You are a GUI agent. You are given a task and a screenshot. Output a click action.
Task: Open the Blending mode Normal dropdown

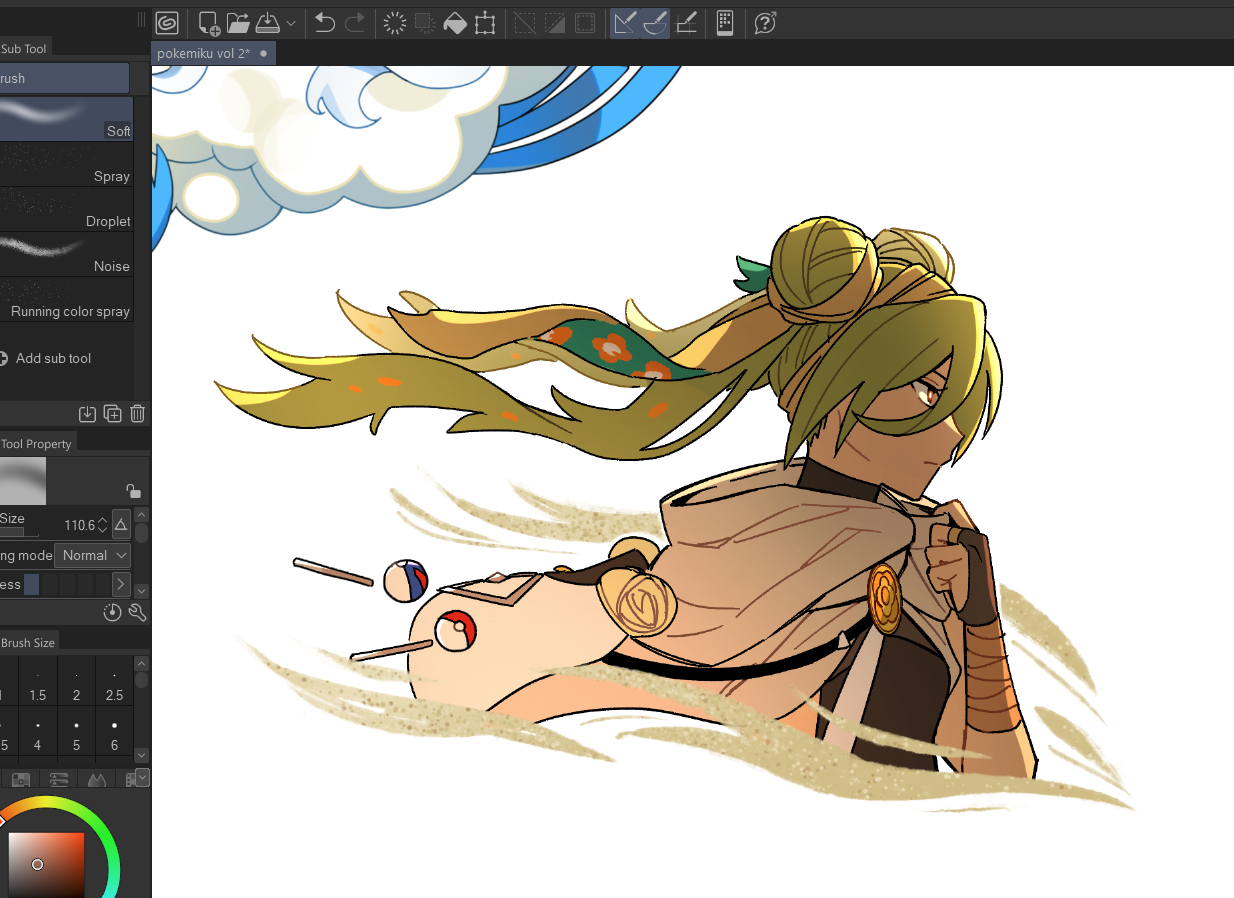94,555
